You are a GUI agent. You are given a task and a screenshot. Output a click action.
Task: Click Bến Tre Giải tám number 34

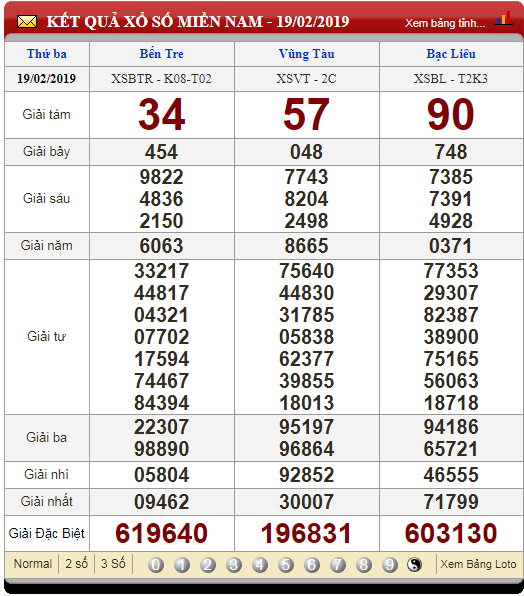pyautogui.click(x=161, y=114)
